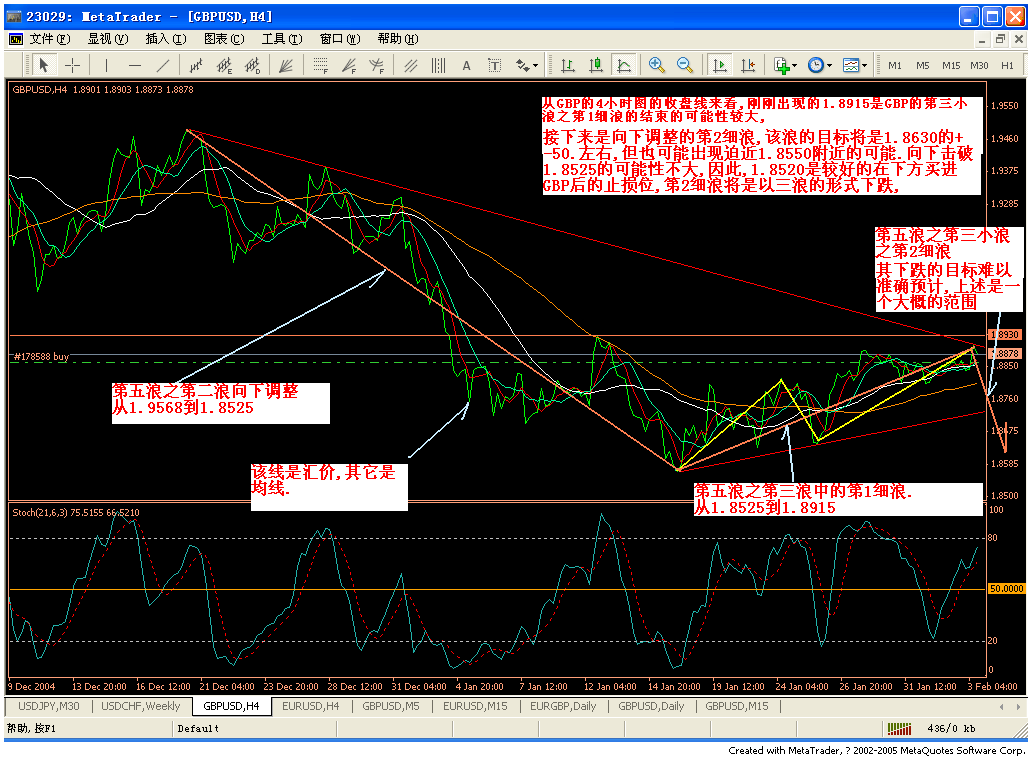Pick the trendline drawing tool
The image size is (1032, 758).
click(x=163, y=65)
